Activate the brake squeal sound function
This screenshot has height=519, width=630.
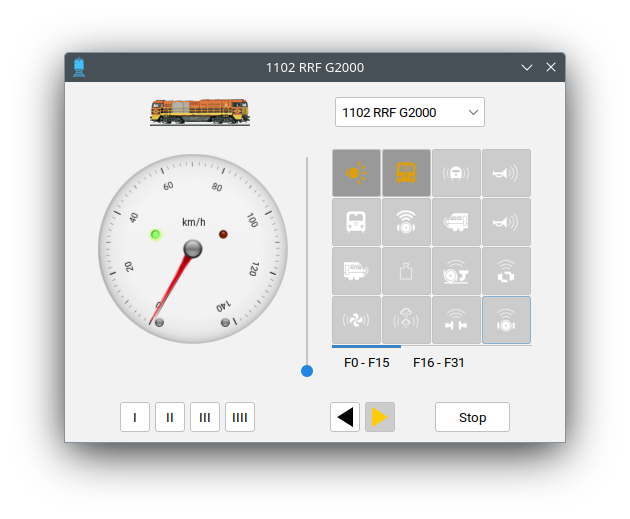pyautogui.click(x=456, y=271)
